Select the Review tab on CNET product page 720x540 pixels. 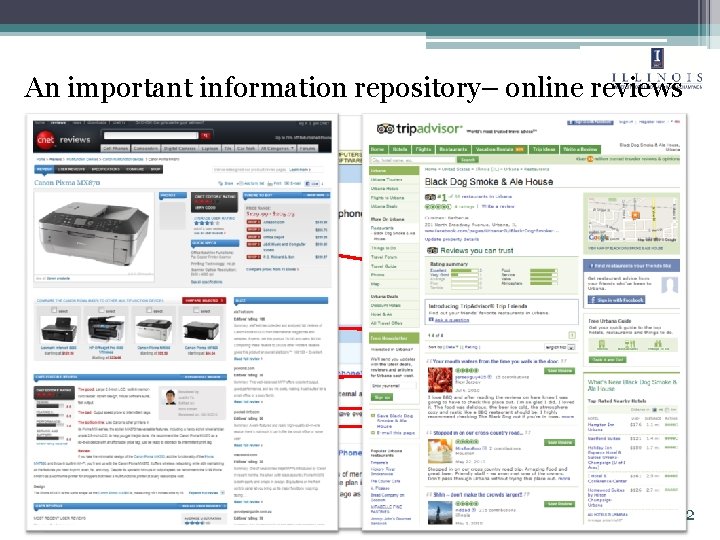tap(45, 169)
